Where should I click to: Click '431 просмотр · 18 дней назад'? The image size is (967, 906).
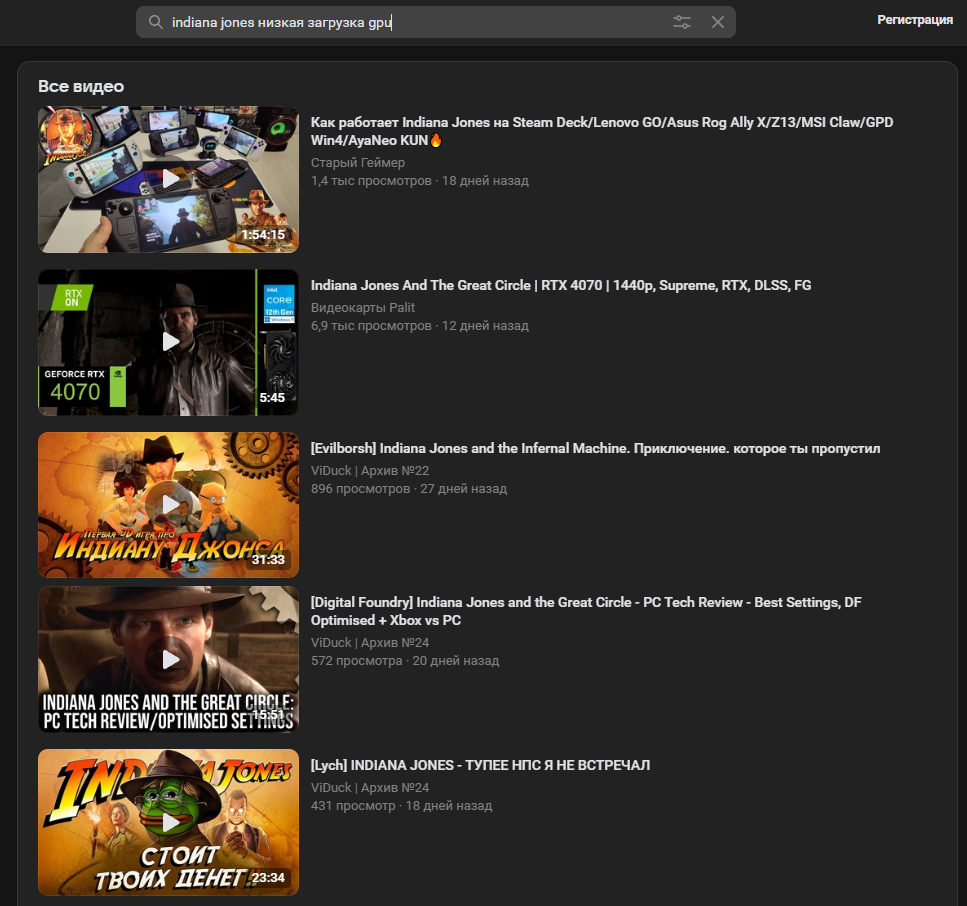click(401, 805)
